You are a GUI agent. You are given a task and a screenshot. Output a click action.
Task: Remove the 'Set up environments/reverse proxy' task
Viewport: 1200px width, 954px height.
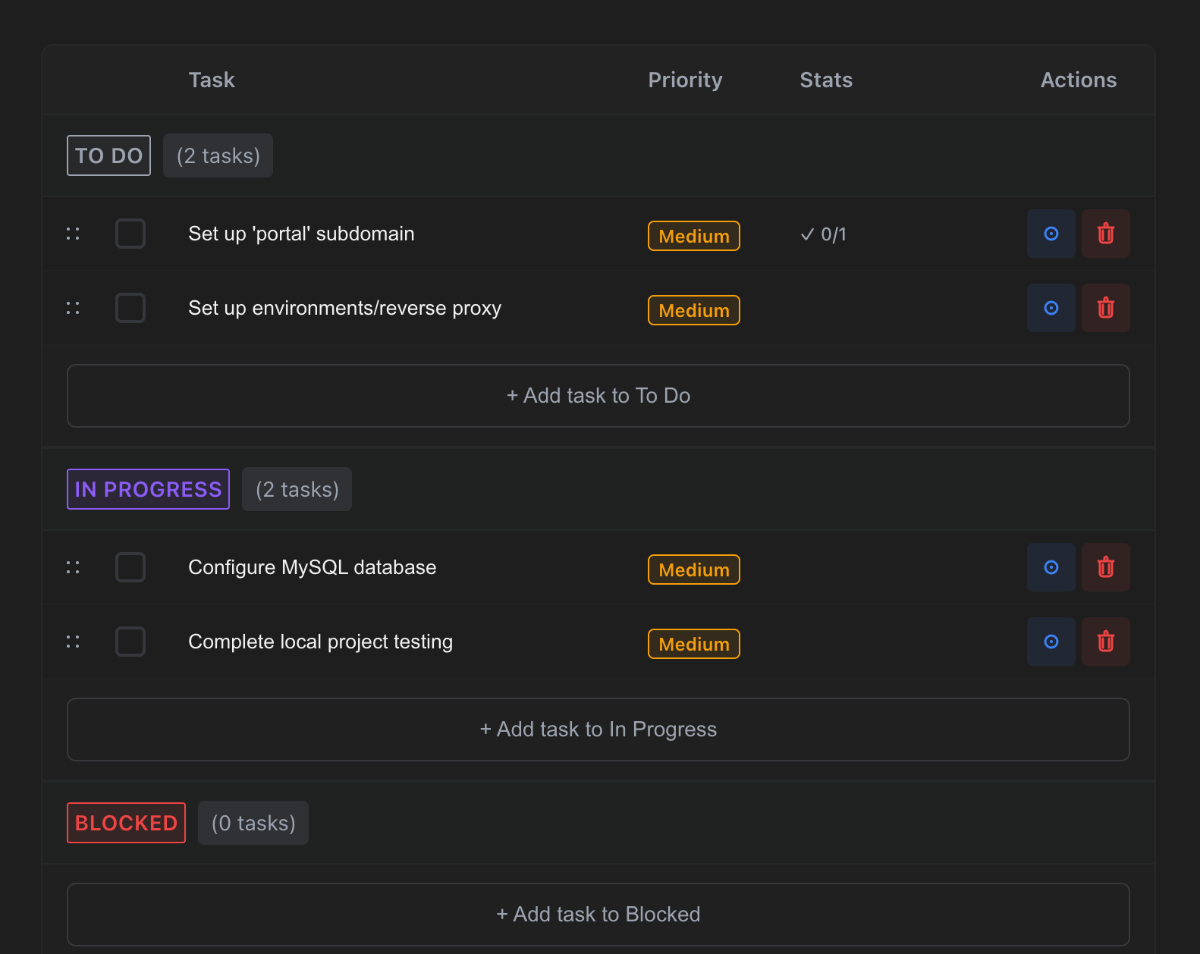[1106, 307]
